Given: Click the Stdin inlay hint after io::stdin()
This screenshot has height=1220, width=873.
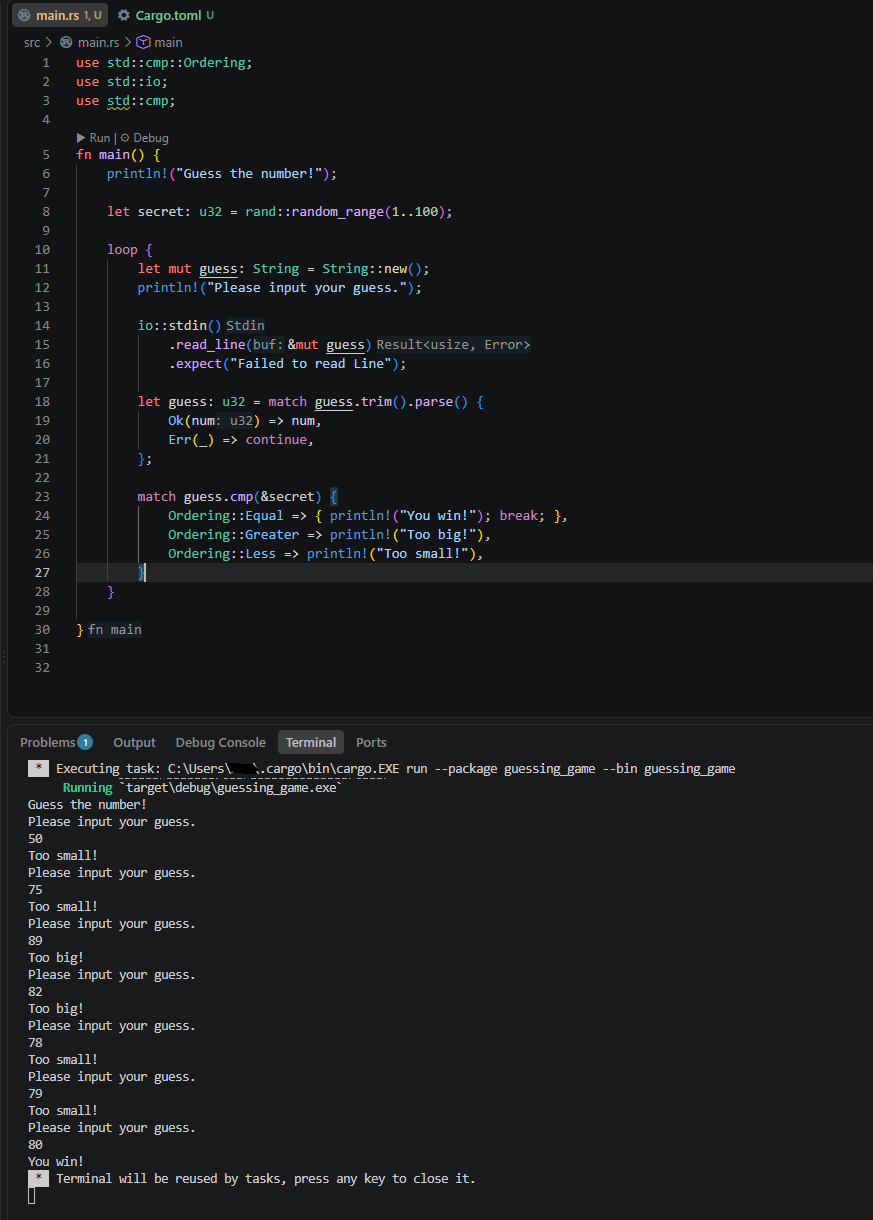Looking at the screenshot, I should tap(246, 325).
